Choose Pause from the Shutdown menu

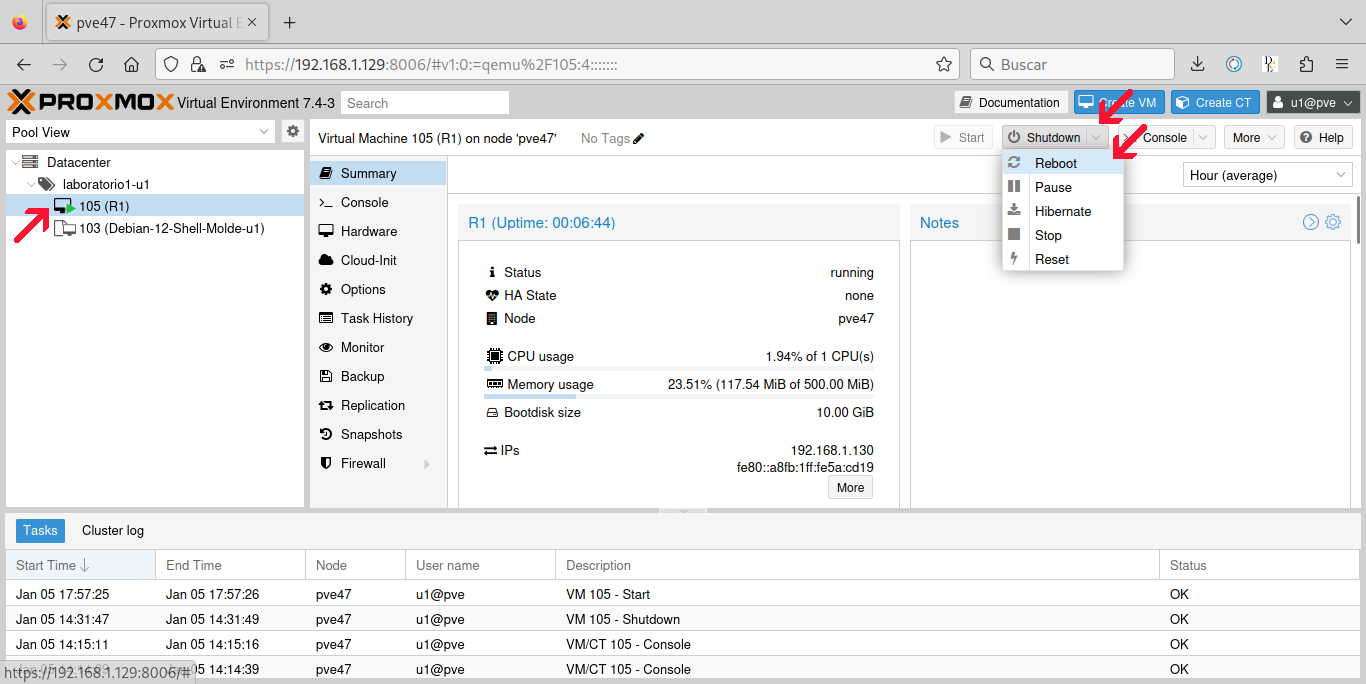1063,187
